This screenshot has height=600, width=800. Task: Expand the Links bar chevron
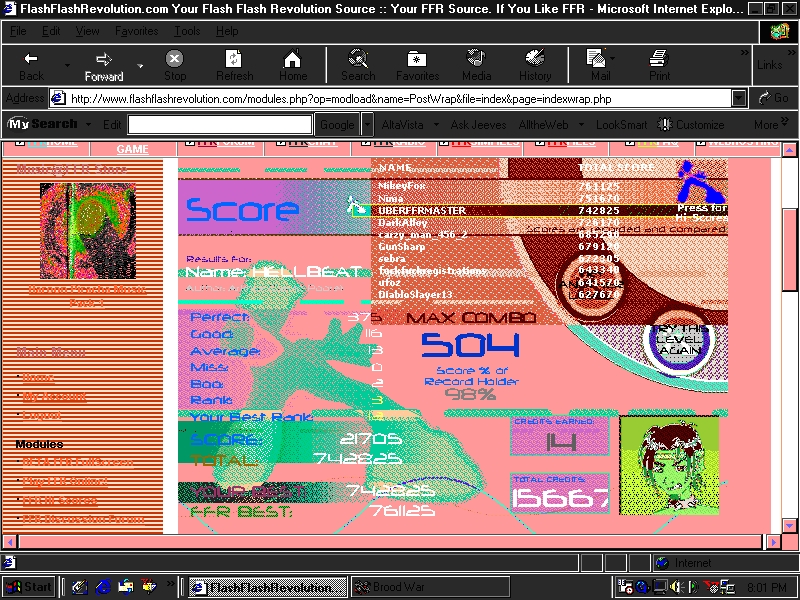pos(791,53)
